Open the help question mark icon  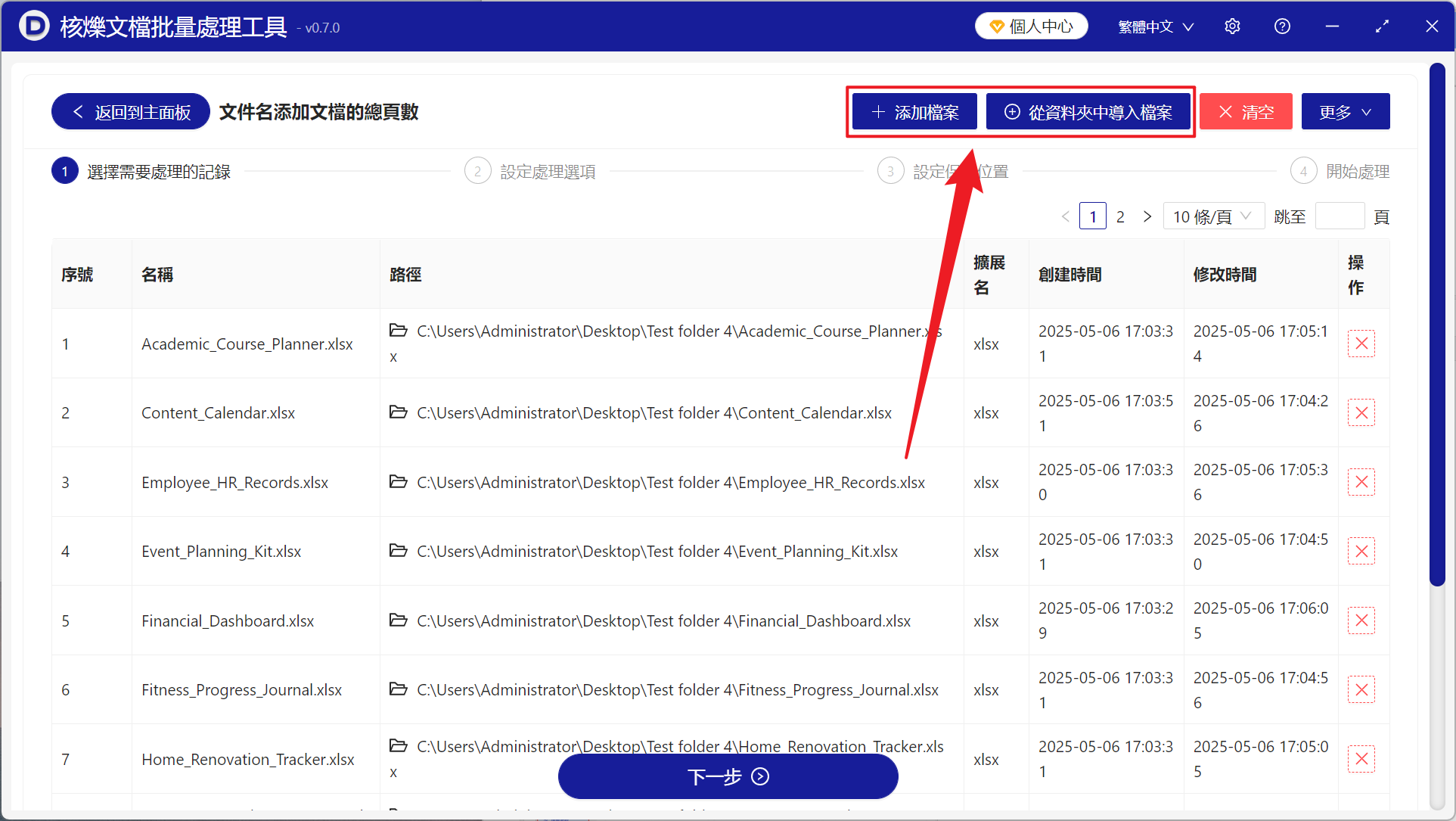pyautogui.click(x=1282, y=26)
